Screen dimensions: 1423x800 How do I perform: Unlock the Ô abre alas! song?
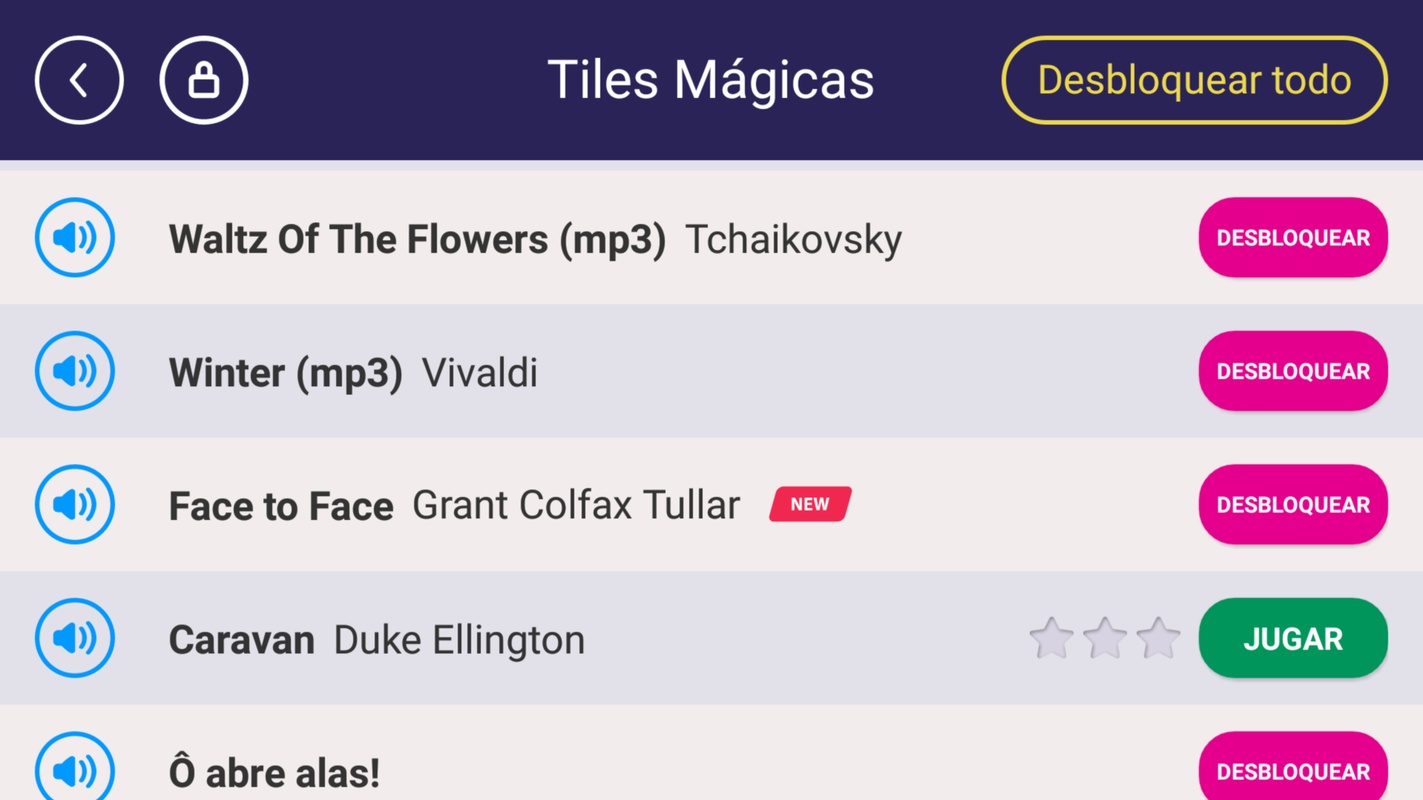coord(1292,770)
